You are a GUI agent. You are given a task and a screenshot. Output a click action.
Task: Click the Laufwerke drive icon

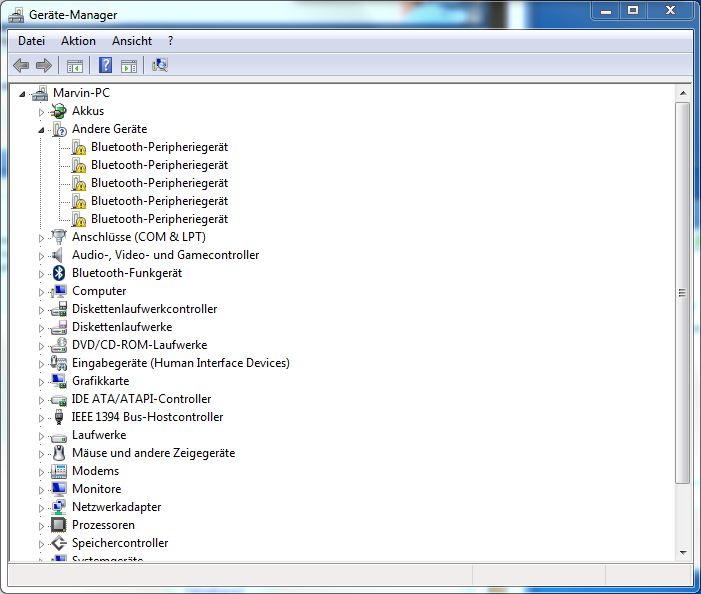coord(59,436)
